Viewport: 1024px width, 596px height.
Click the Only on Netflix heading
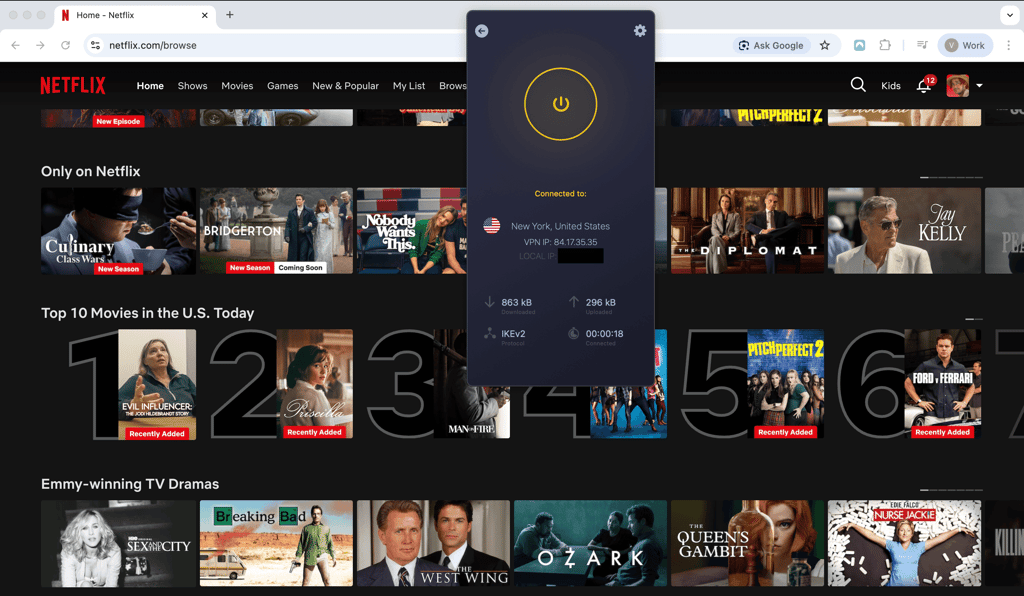91,171
